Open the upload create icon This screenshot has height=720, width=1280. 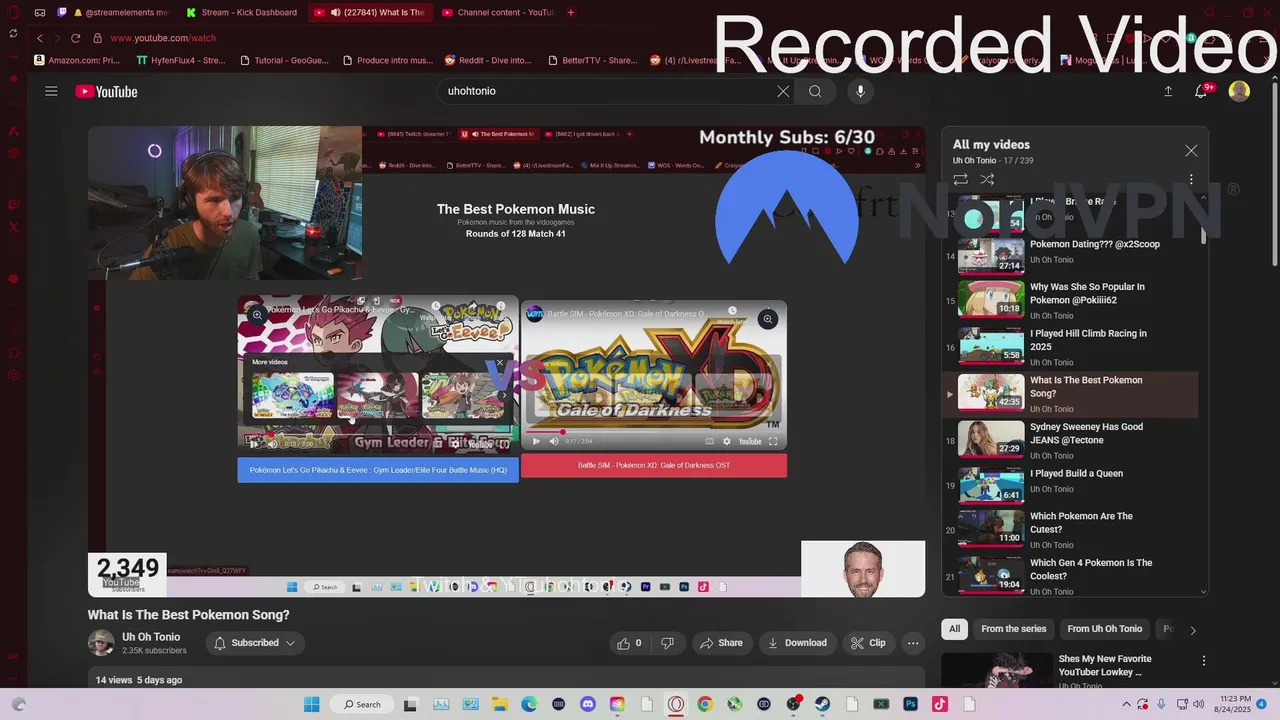point(1168,91)
